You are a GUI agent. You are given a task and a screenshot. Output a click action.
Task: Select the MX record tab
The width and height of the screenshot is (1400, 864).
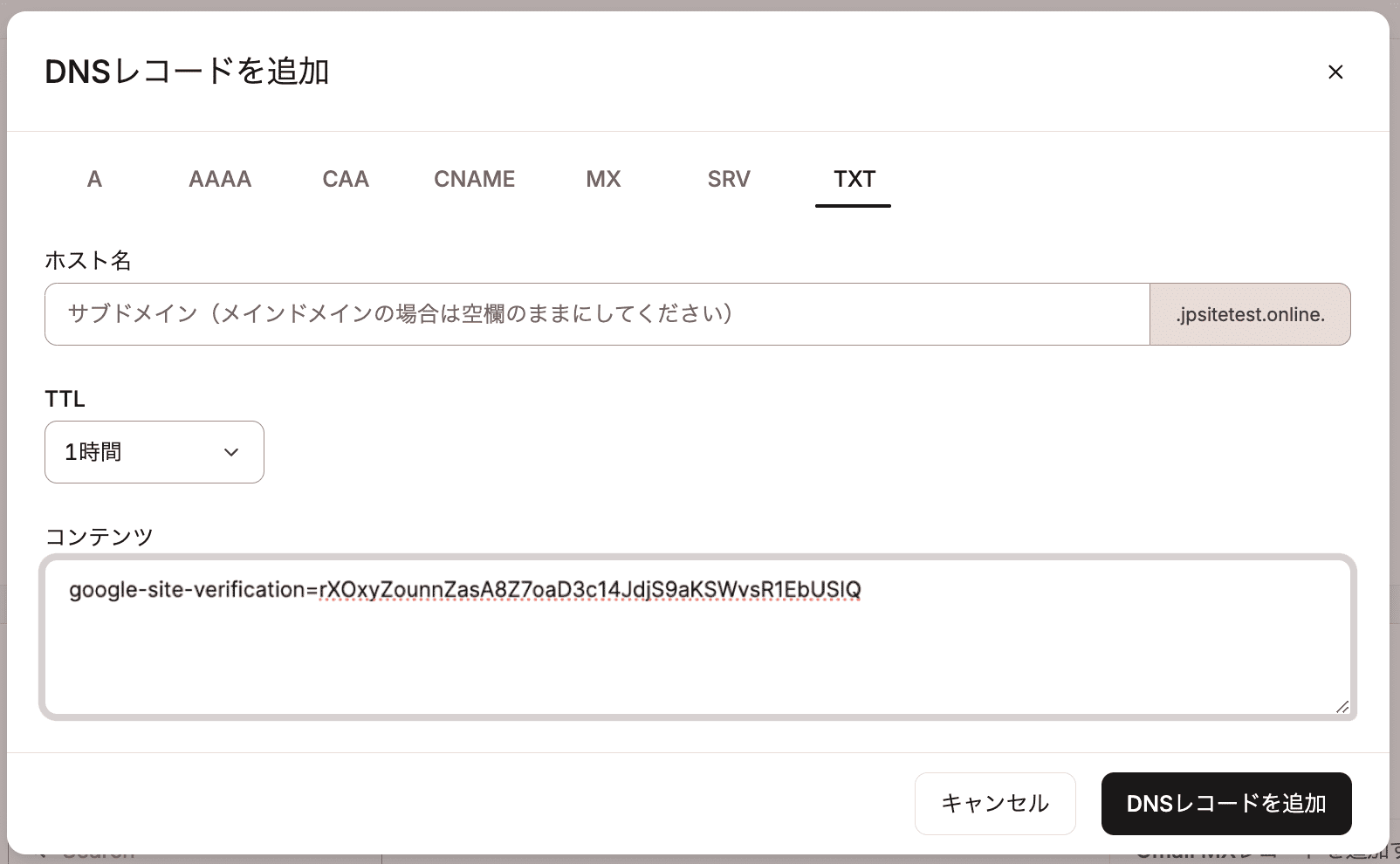click(x=602, y=179)
